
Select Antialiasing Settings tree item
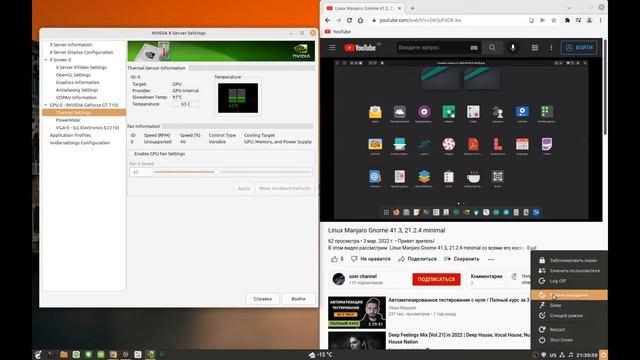[77, 90]
